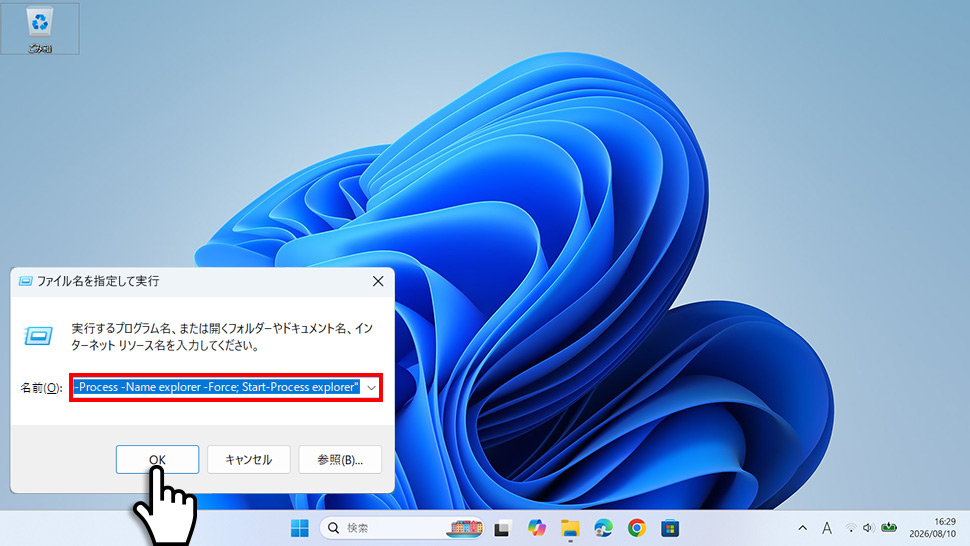Open the volume speaker tray icon
This screenshot has width=970, height=546.
(x=869, y=528)
